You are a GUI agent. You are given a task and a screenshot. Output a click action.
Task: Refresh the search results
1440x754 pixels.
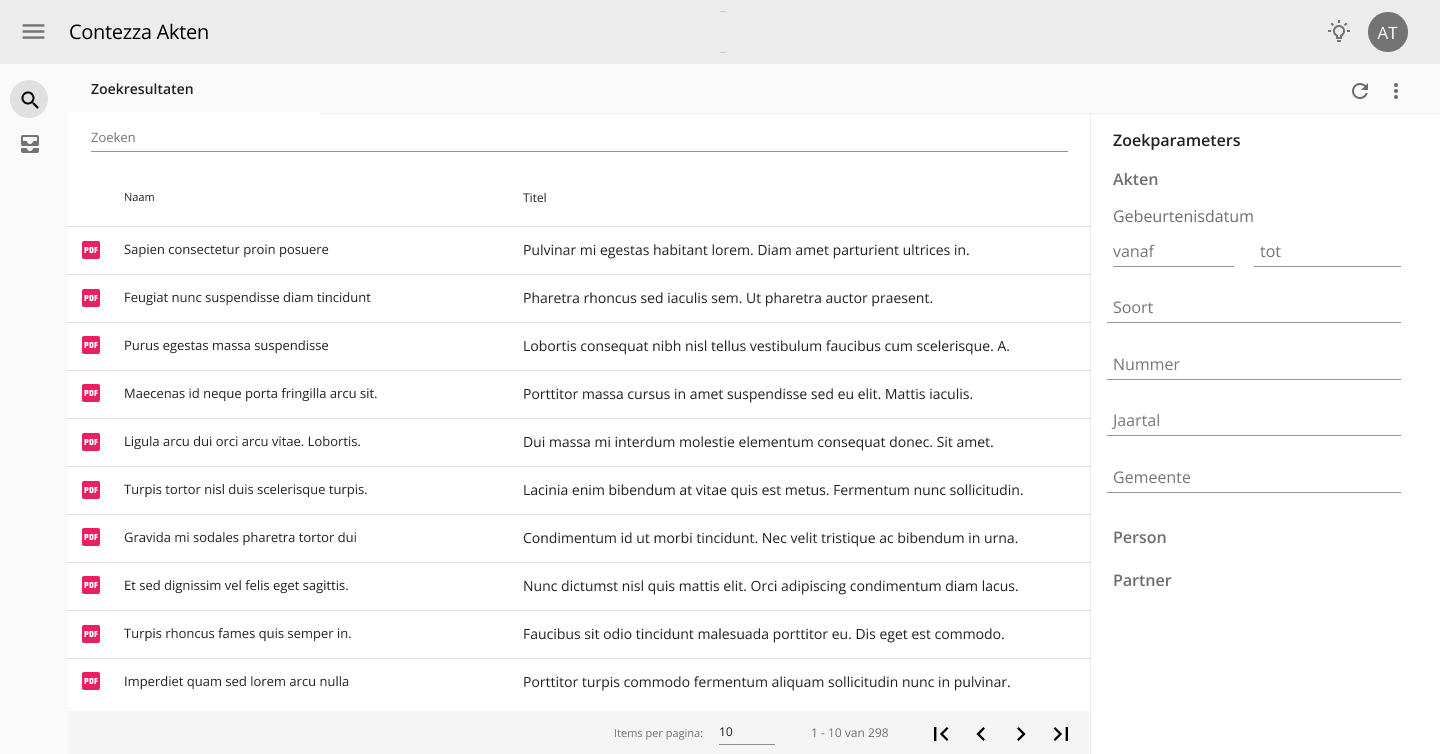[1360, 91]
